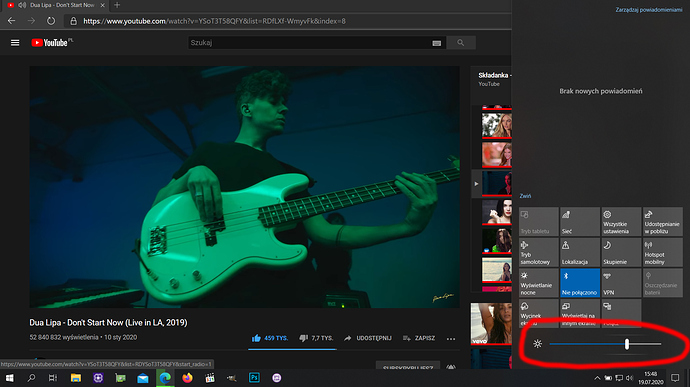Click Zarządzaj powiadomieniami link

(649, 10)
